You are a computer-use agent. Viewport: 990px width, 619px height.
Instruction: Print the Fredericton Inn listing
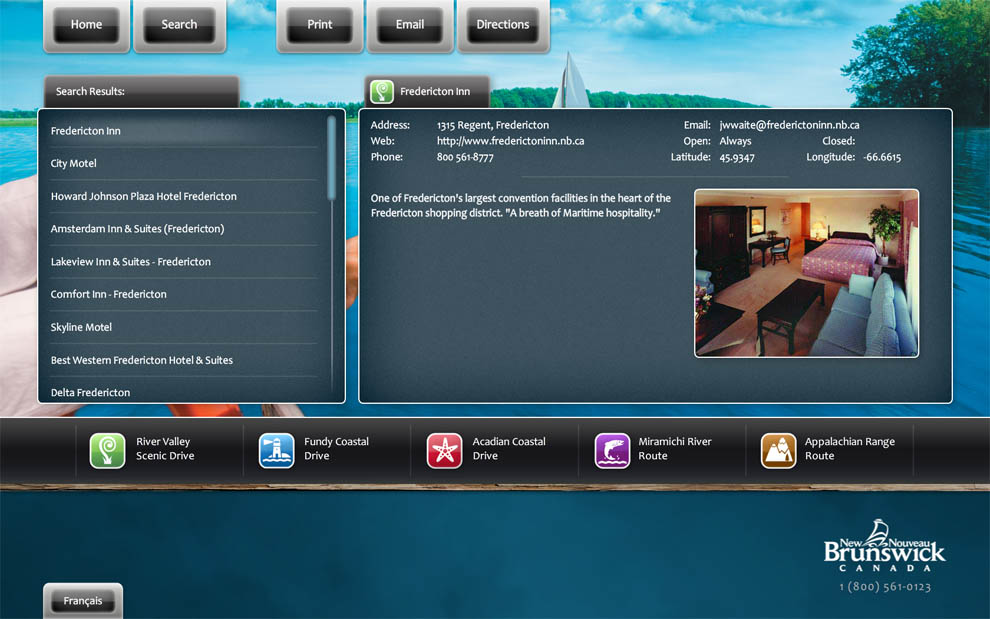[x=319, y=25]
